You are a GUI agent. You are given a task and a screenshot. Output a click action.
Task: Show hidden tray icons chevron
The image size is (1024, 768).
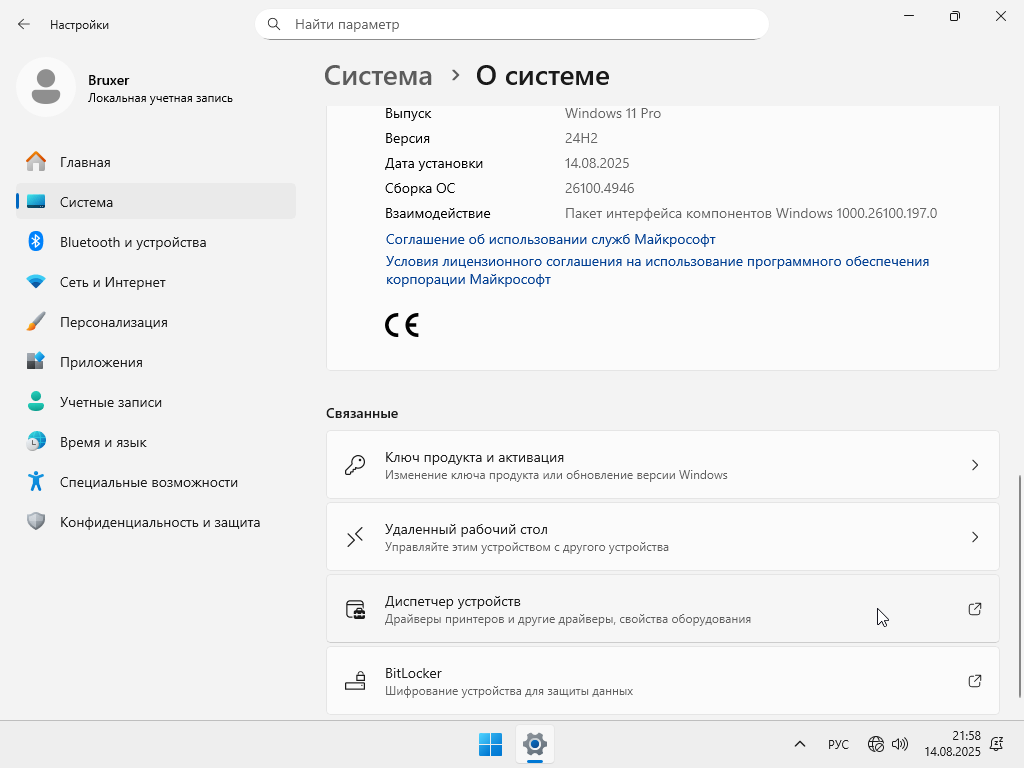(800, 744)
